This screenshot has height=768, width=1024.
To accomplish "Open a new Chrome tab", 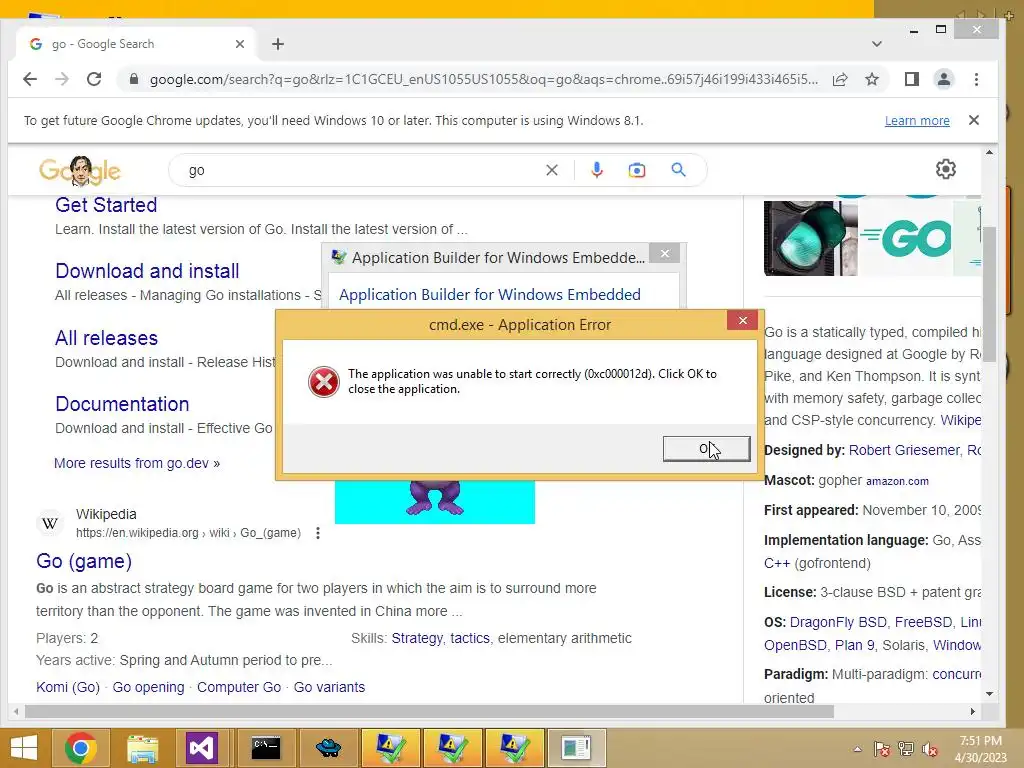I will coord(278,44).
